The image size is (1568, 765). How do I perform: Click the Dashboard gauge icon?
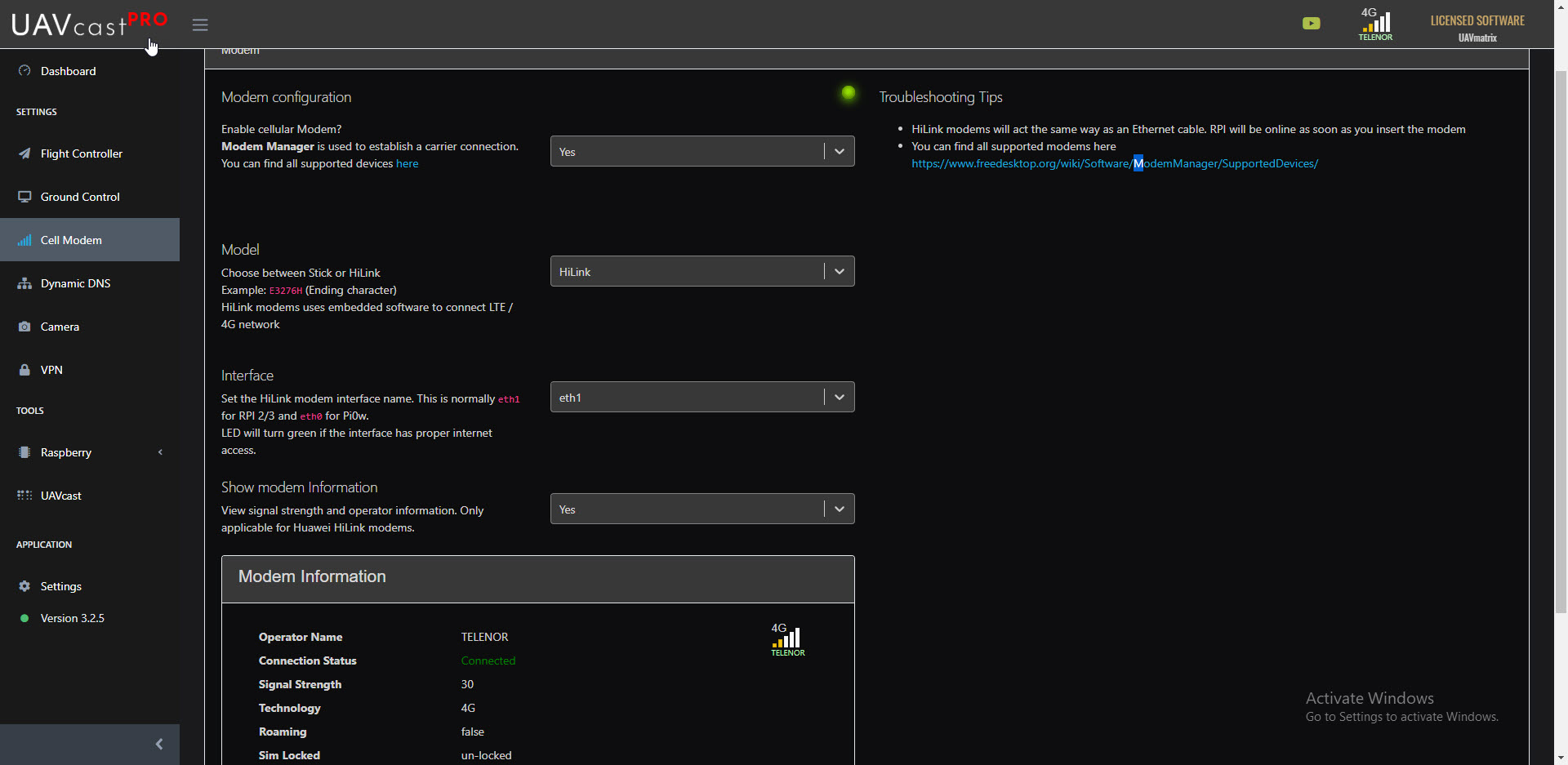coord(24,71)
